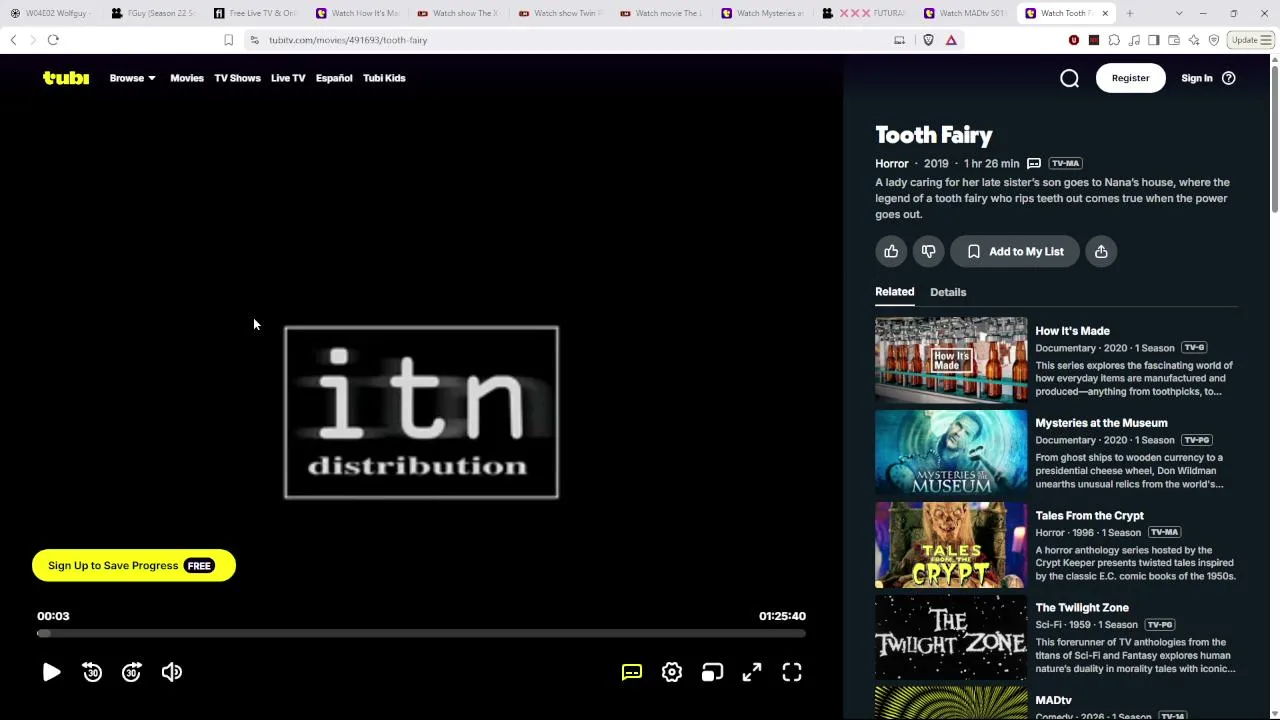
Task: Go back to previous page
Action: (13, 40)
